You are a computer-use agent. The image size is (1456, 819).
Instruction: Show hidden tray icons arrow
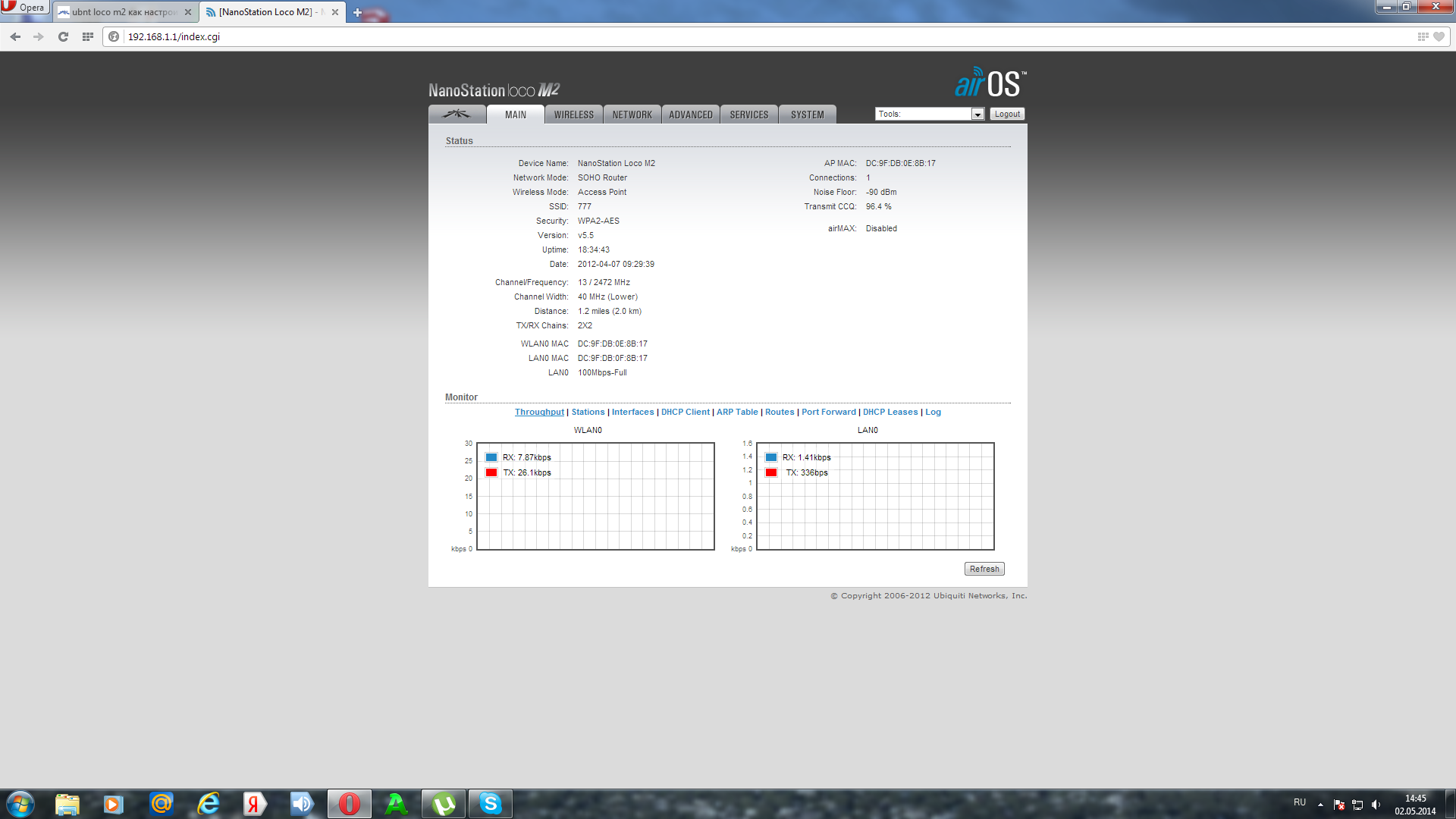(1320, 805)
